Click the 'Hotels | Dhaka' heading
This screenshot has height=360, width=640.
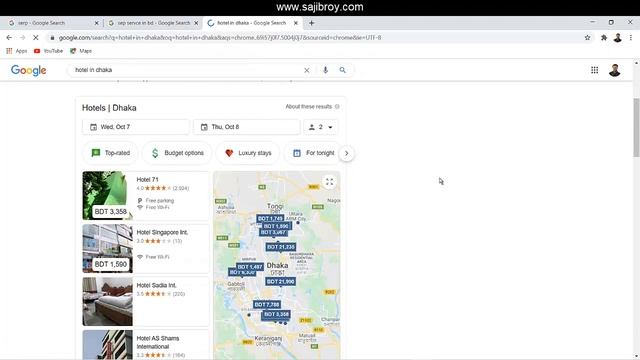coord(109,108)
